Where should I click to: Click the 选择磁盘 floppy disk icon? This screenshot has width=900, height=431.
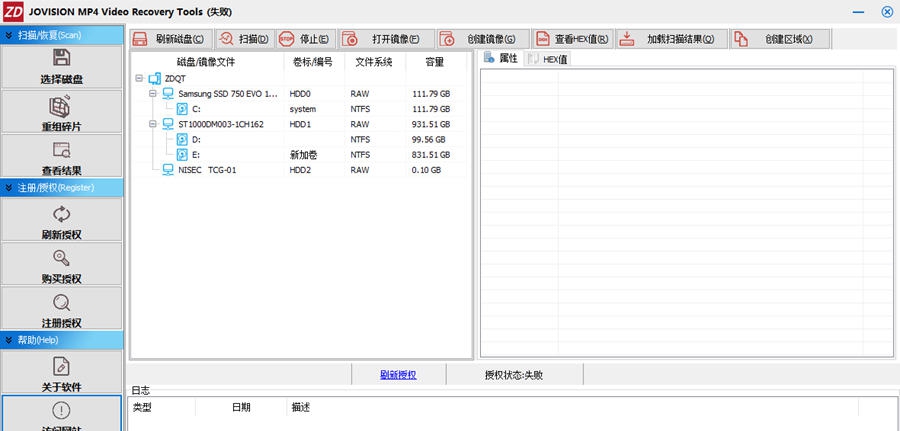tap(61, 57)
